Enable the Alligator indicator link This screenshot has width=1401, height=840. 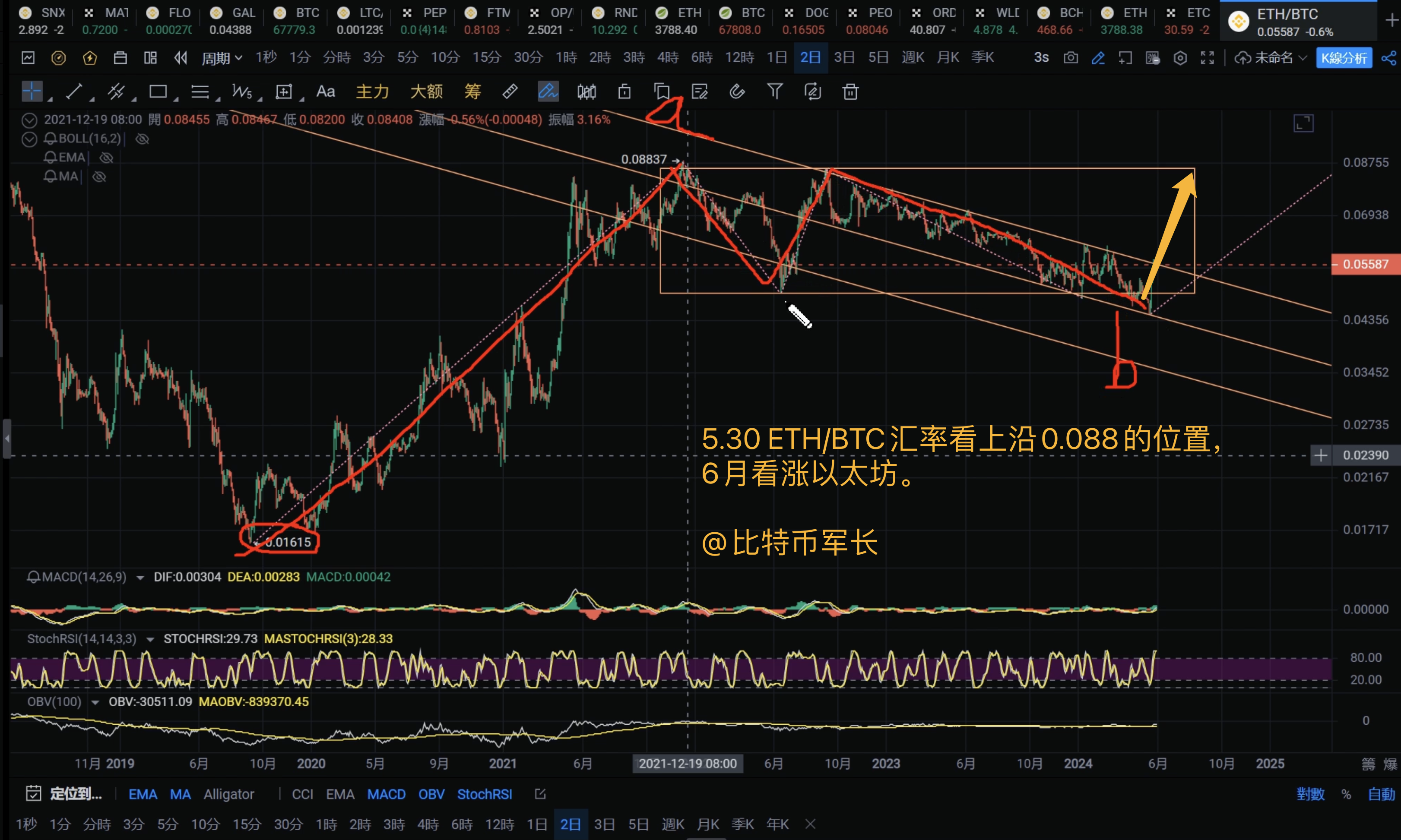[x=229, y=794]
